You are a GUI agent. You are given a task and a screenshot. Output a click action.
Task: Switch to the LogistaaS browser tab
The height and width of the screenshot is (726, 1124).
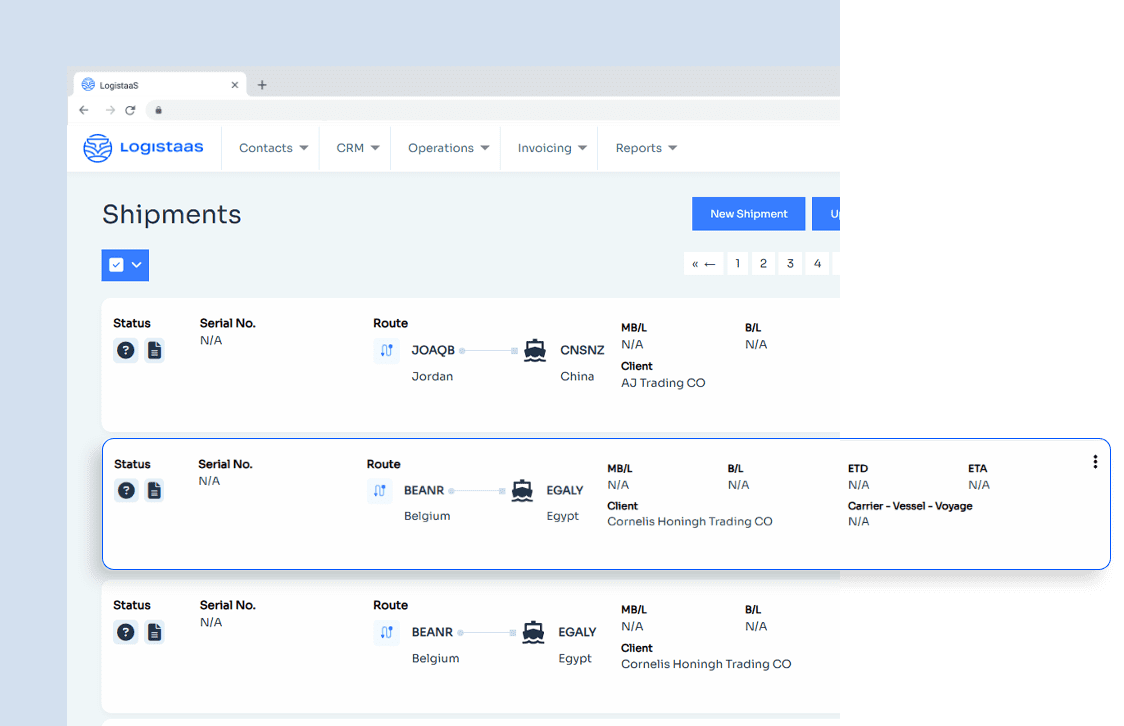[150, 84]
